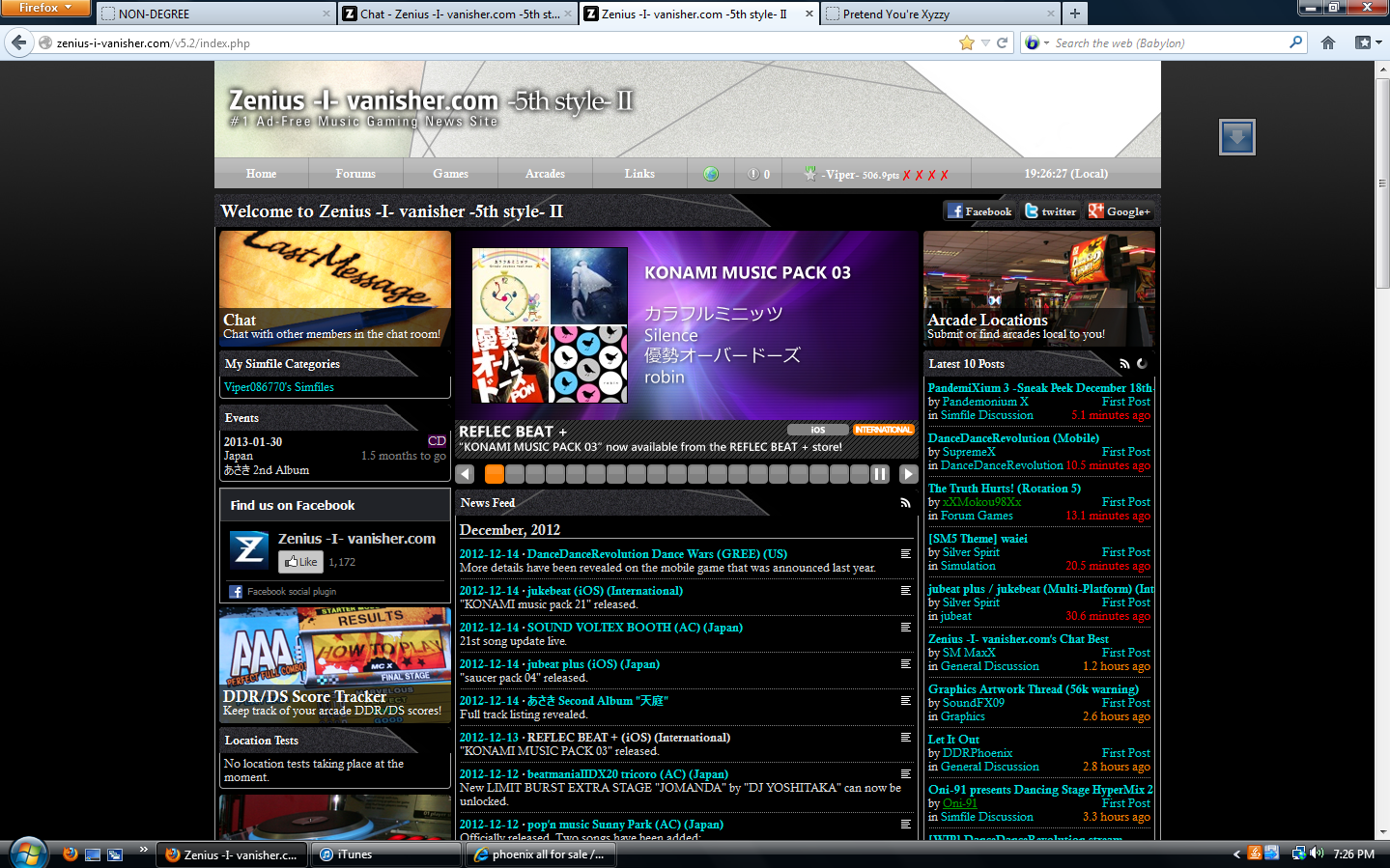
Task: Click the Latest 10 Posts RSS icon
Action: coord(1124,364)
